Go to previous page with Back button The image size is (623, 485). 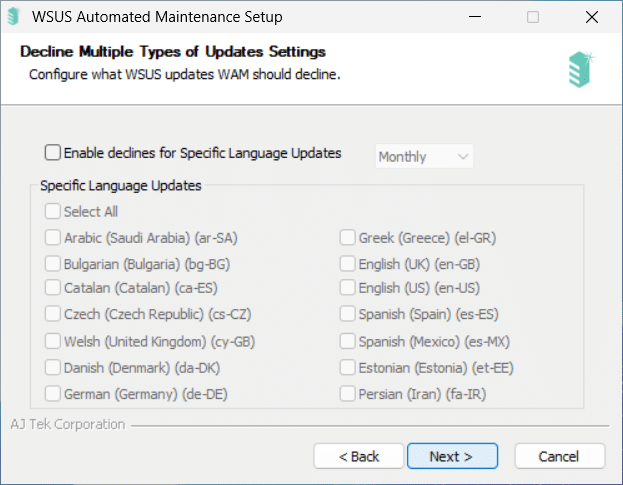click(359, 456)
